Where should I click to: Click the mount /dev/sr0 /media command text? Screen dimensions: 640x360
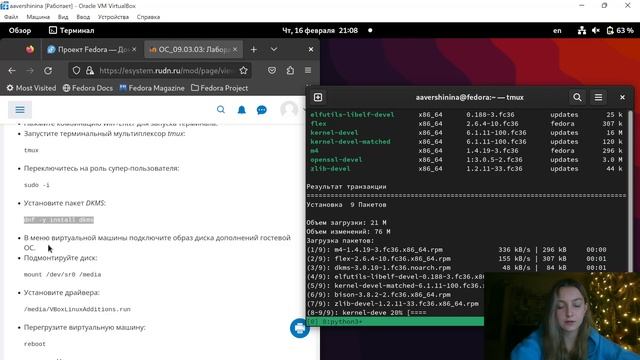(x=62, y=275)
